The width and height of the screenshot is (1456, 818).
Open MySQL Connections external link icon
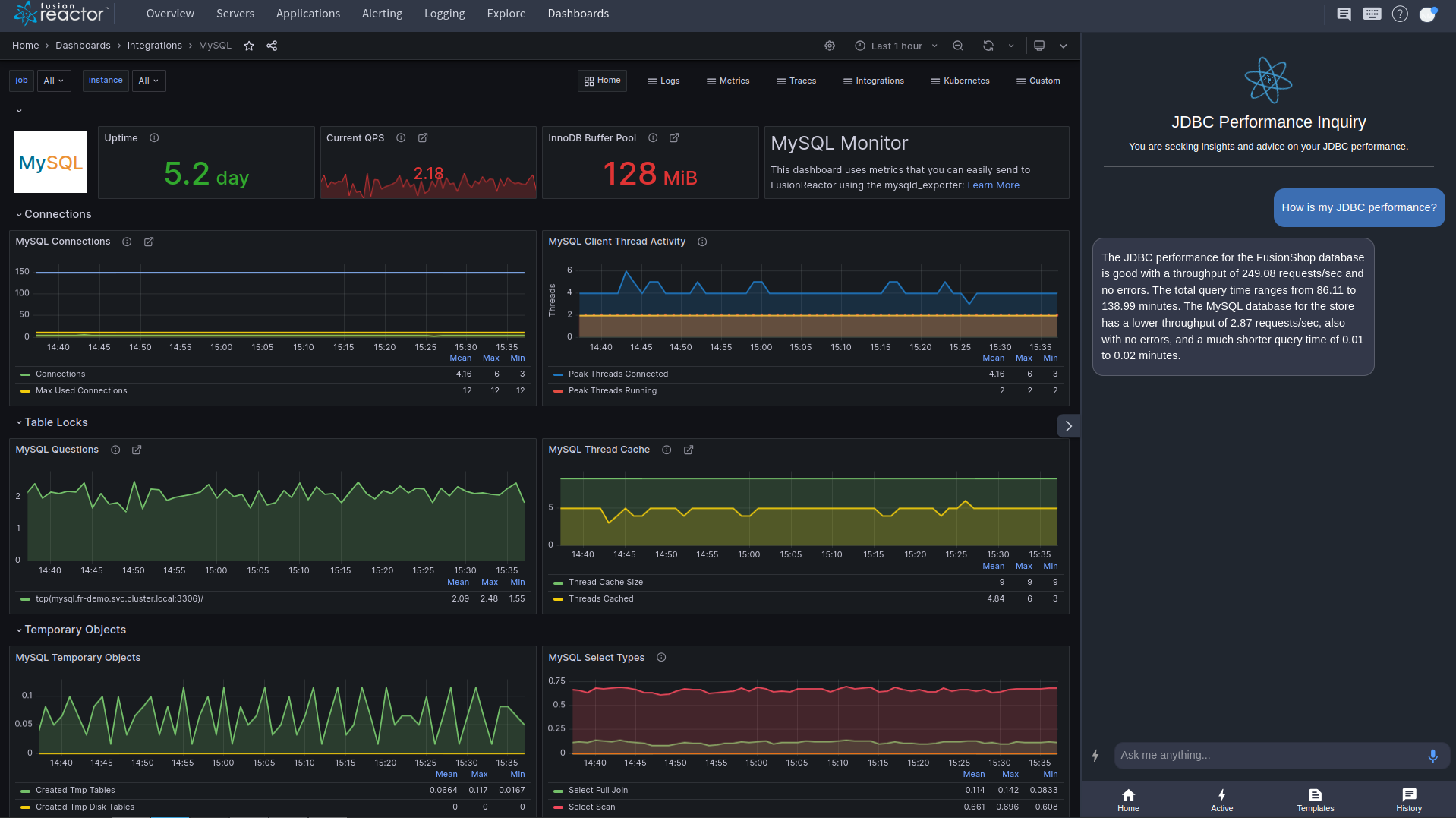pos(149,242)
